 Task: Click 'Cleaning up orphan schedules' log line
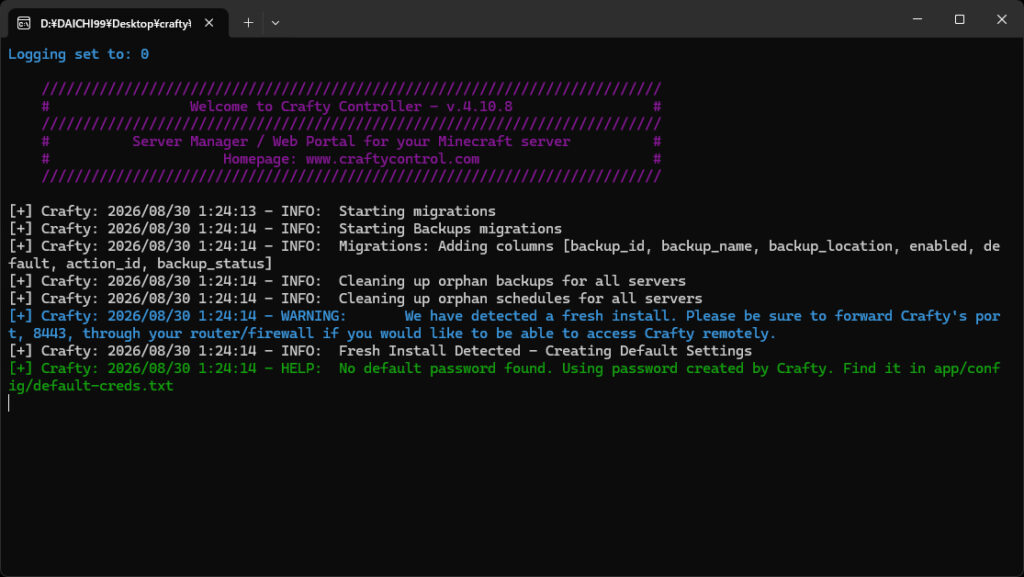(355, 298)
